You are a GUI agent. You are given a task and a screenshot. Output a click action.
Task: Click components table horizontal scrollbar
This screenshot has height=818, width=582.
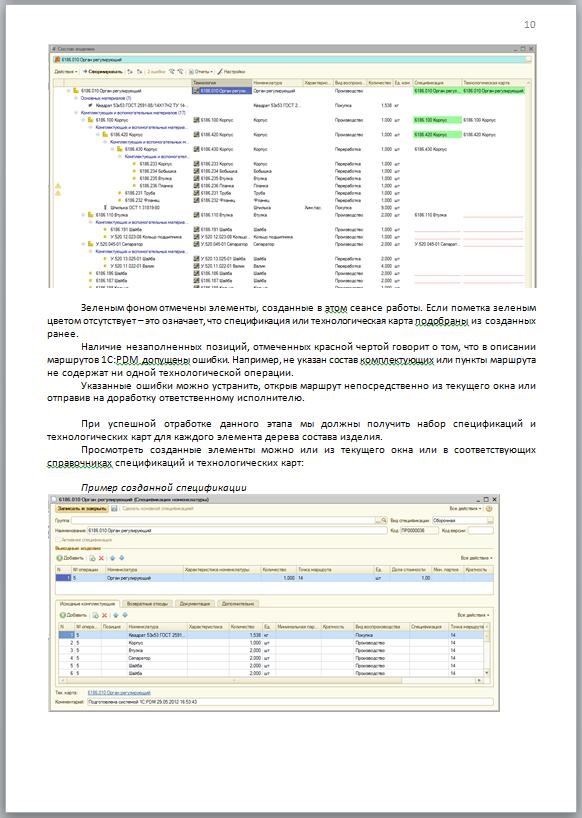click(271, 680)
